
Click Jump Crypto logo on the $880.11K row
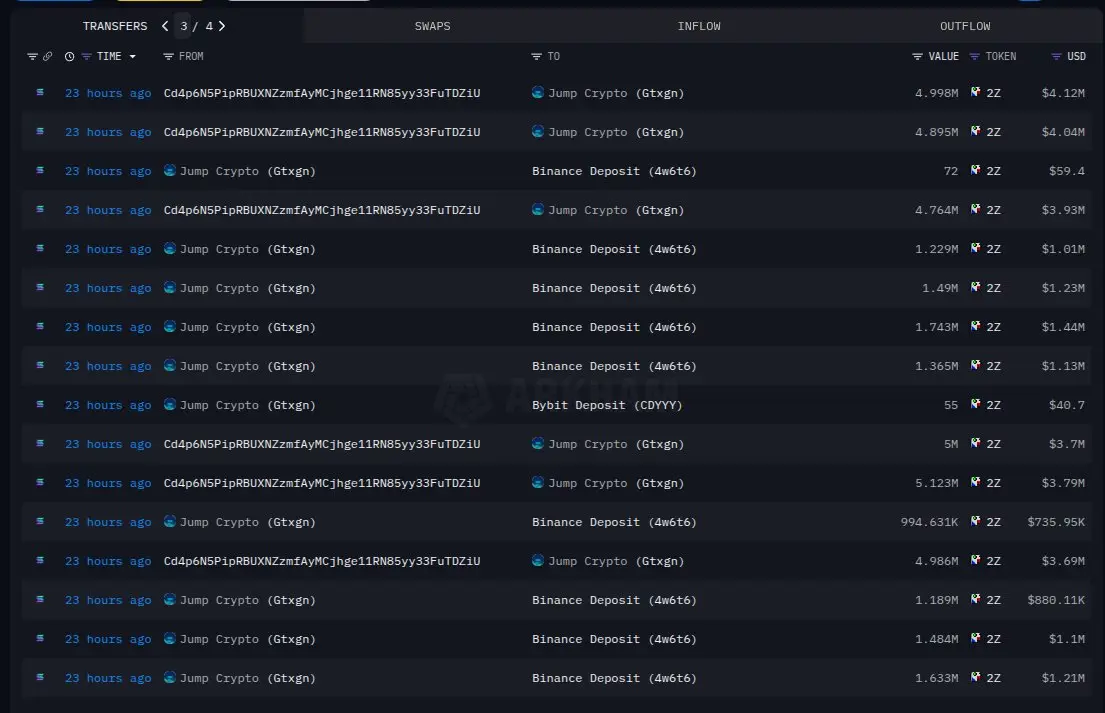coord(169,599)
